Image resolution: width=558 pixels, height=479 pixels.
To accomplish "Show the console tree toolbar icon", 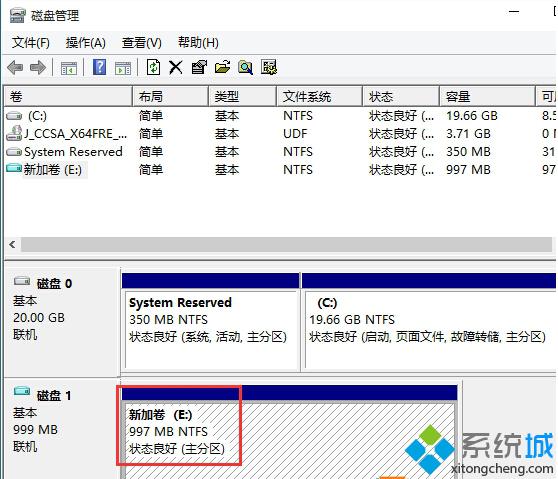I will pos(69,68).
